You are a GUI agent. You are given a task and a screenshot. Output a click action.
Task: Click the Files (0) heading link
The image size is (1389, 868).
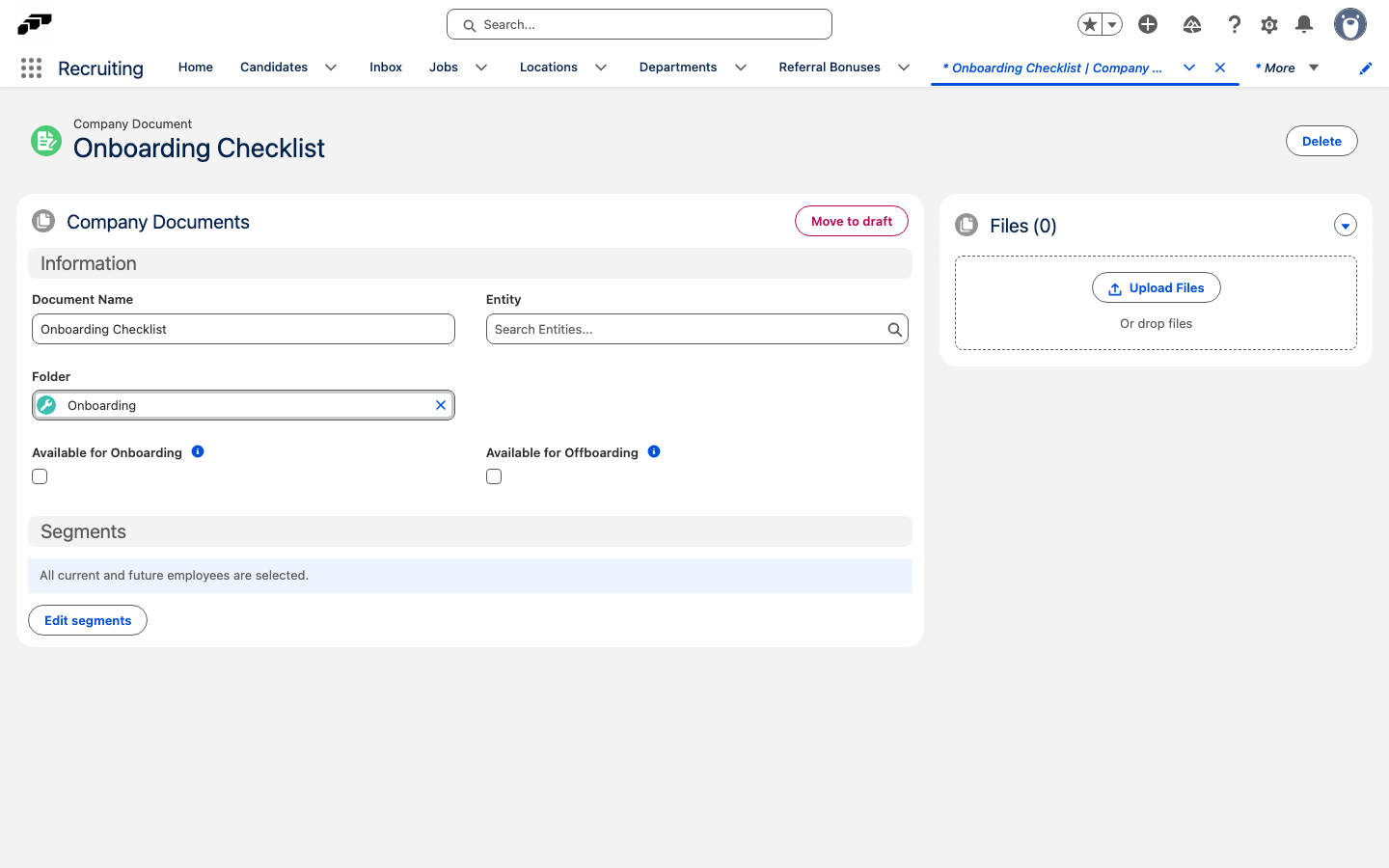pos(1023,226)
